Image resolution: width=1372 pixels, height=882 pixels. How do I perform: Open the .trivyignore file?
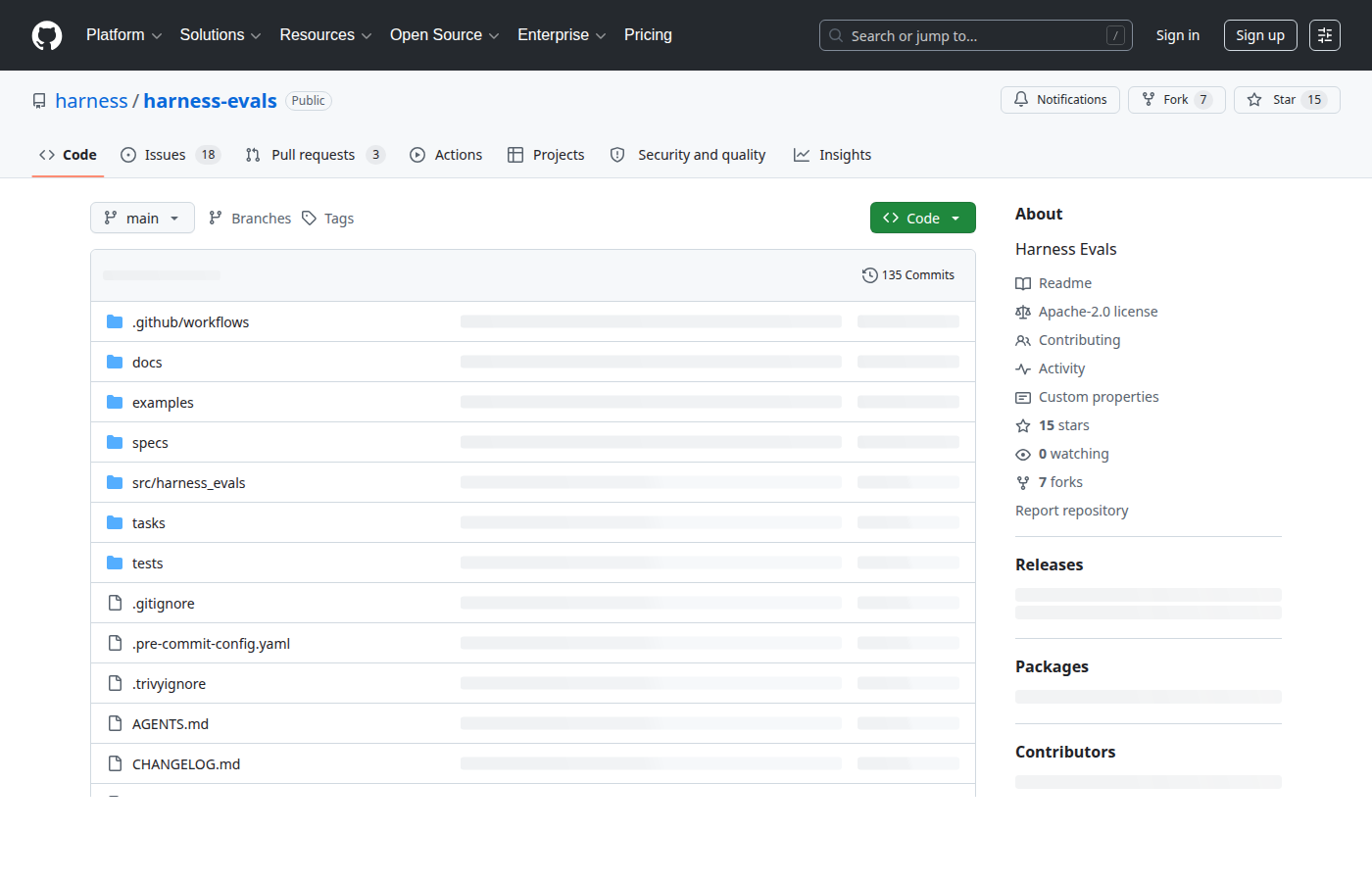170,684
